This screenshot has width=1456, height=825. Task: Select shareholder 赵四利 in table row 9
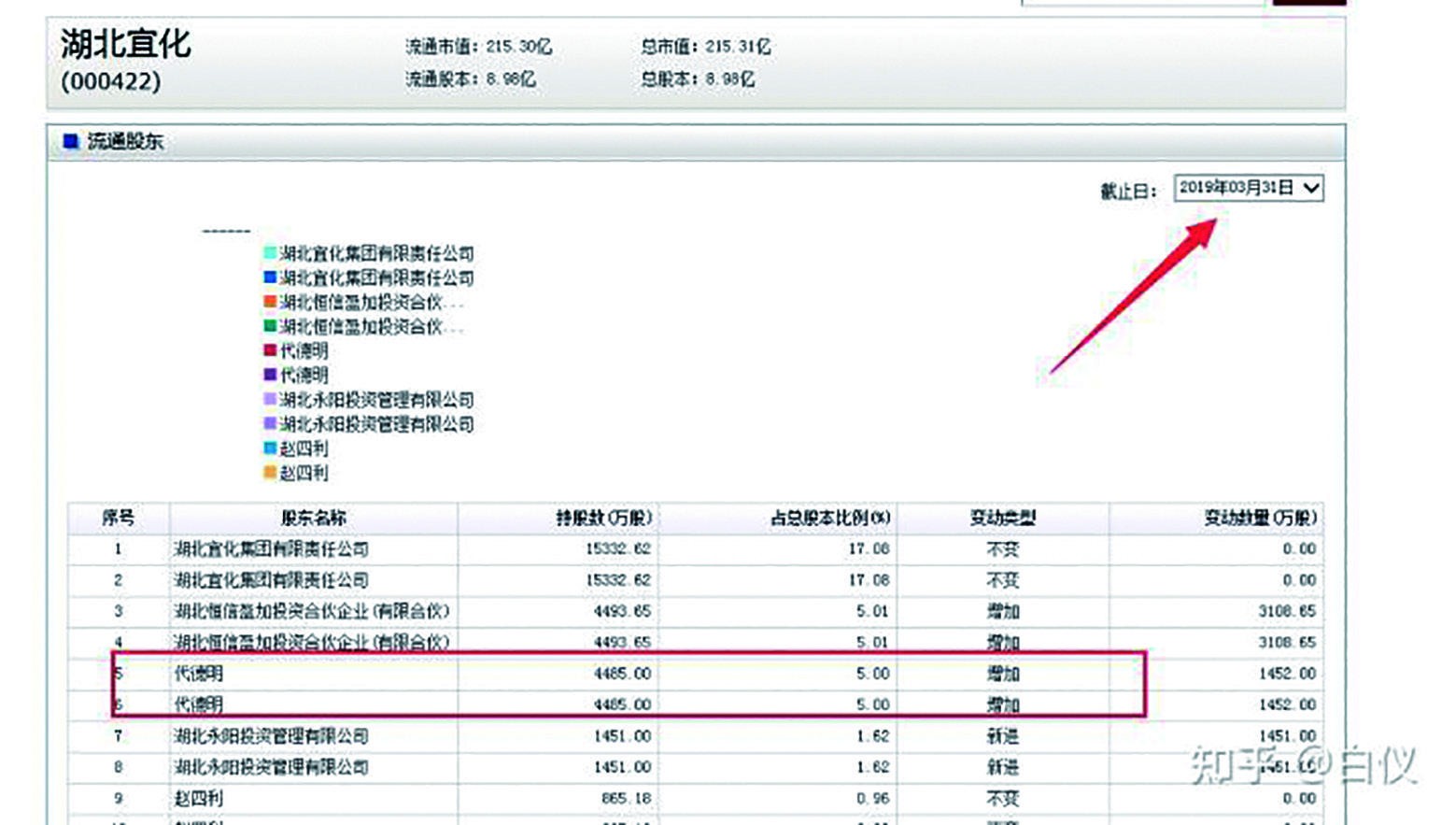pos(198,799)
